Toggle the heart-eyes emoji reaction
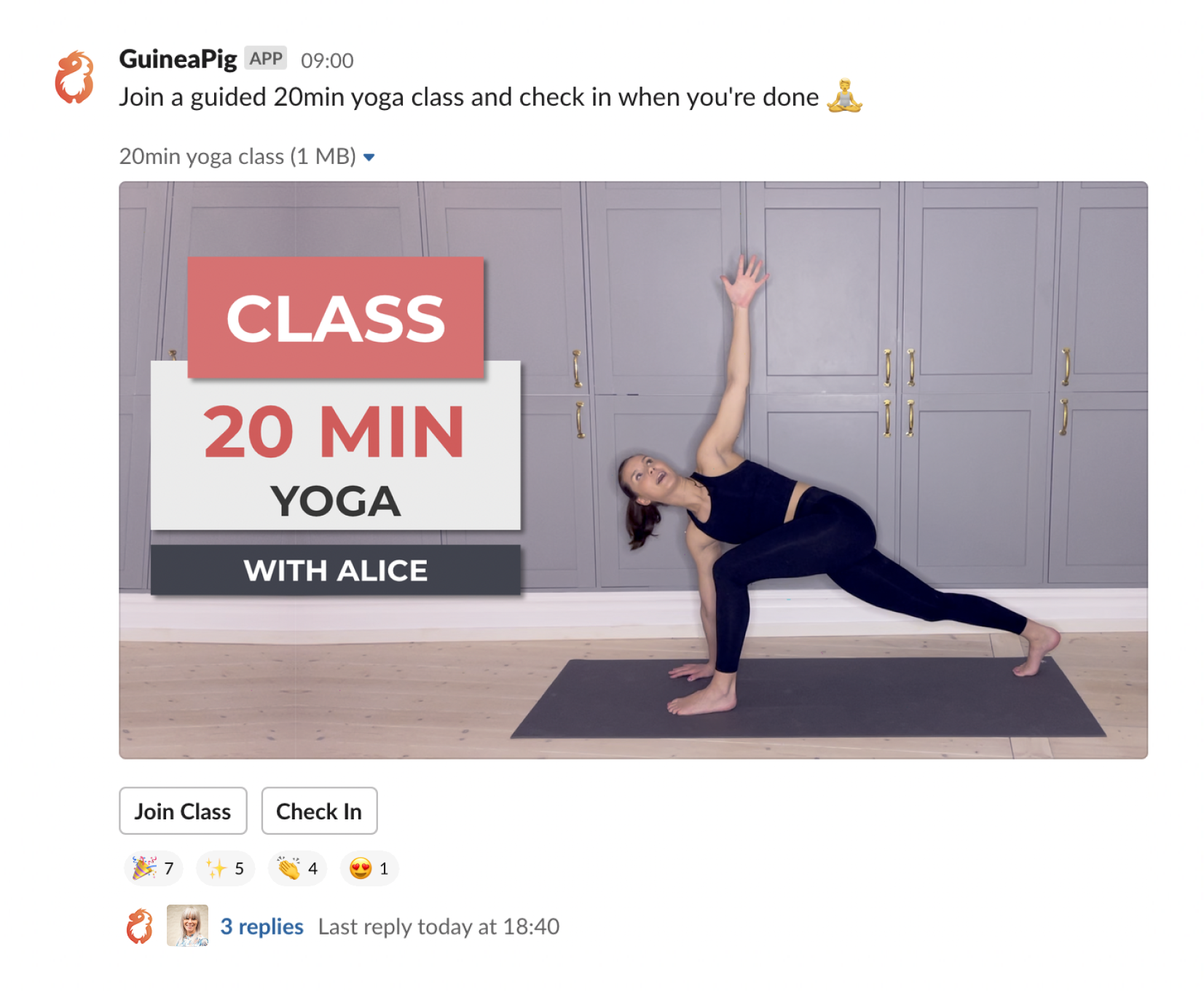 [369, 868]
